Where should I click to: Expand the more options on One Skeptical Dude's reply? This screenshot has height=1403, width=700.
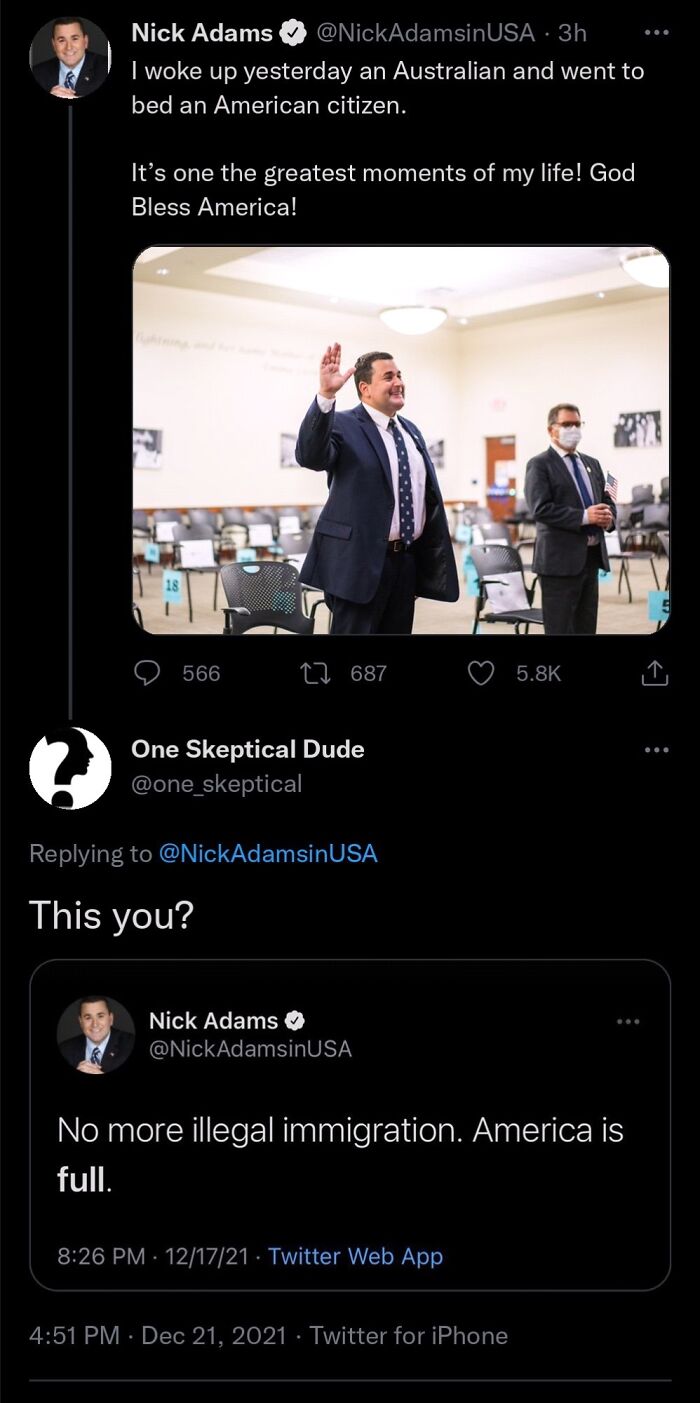655,750
